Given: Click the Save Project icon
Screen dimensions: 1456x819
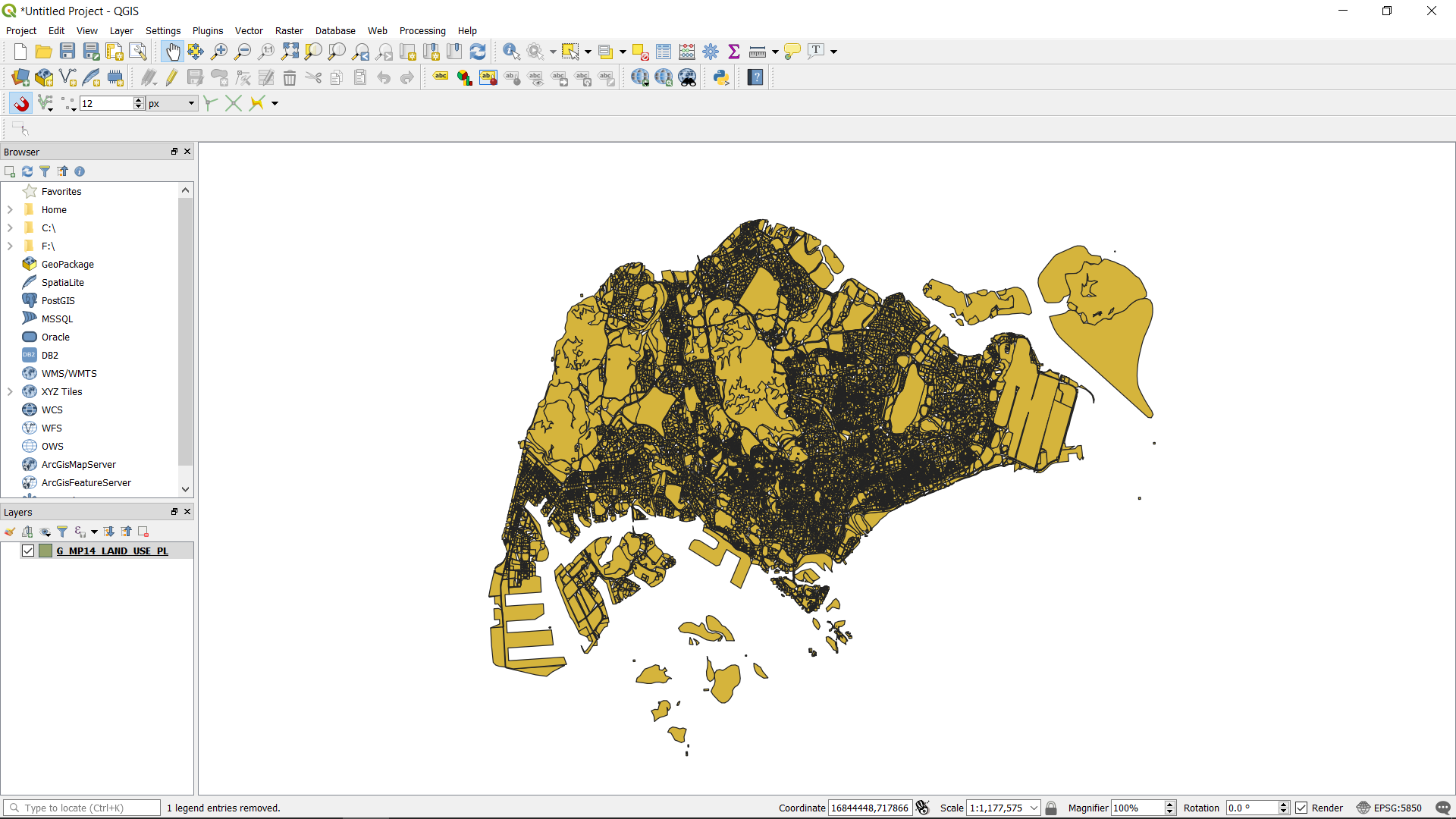Looking at the screenshot, I should coord(67,52).
